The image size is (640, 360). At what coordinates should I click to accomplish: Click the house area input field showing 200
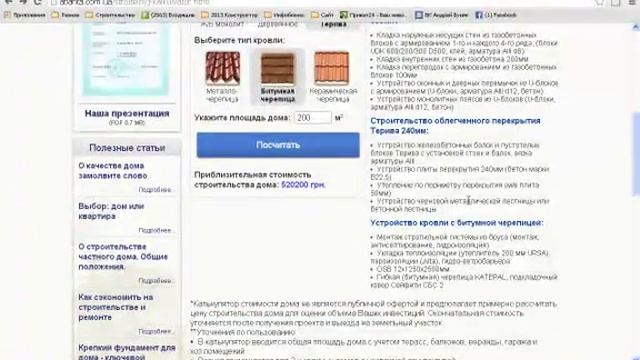313,118
